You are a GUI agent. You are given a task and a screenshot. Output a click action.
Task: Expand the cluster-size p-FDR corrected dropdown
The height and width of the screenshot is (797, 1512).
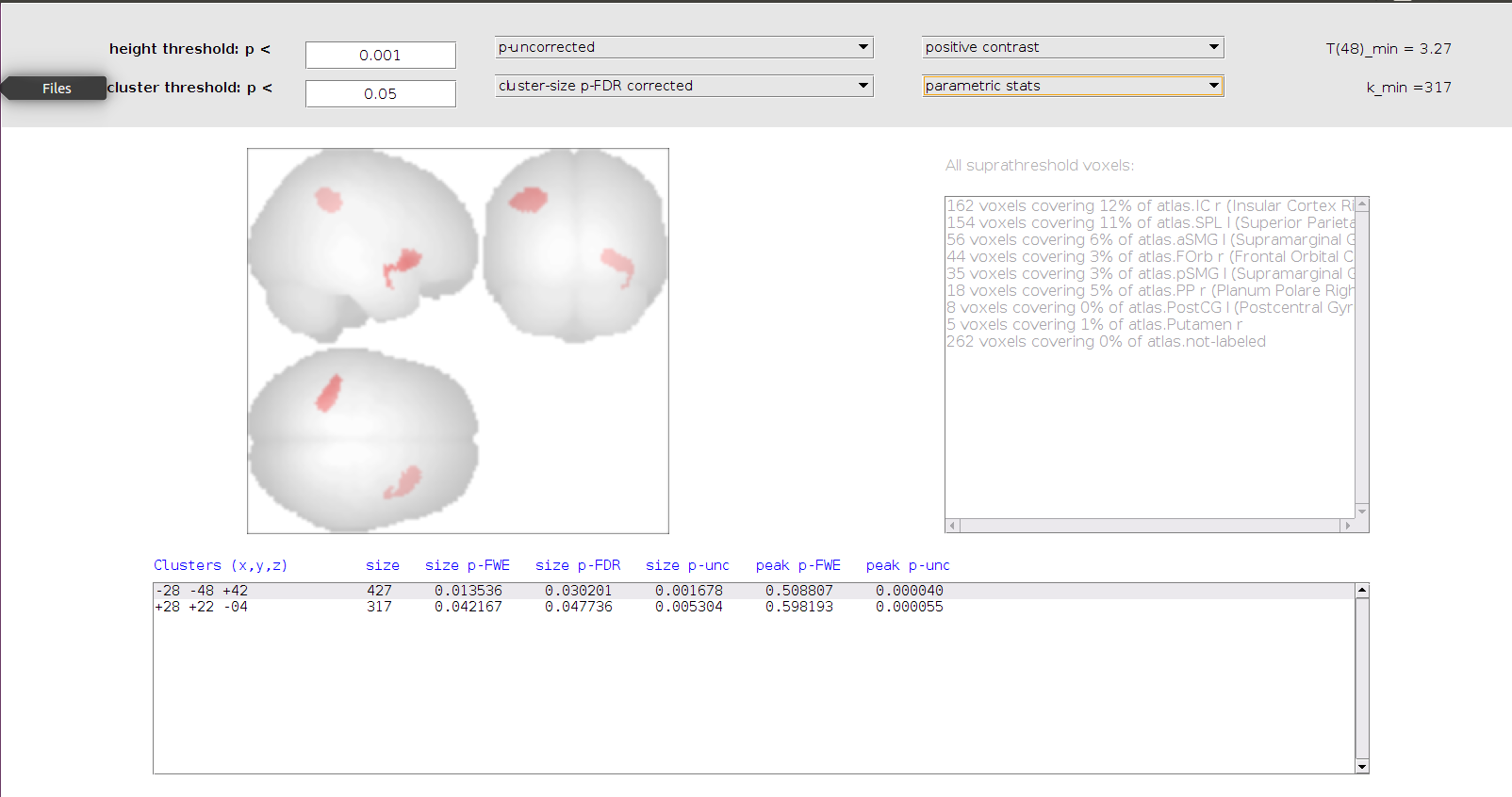click(x=683, y=86)
